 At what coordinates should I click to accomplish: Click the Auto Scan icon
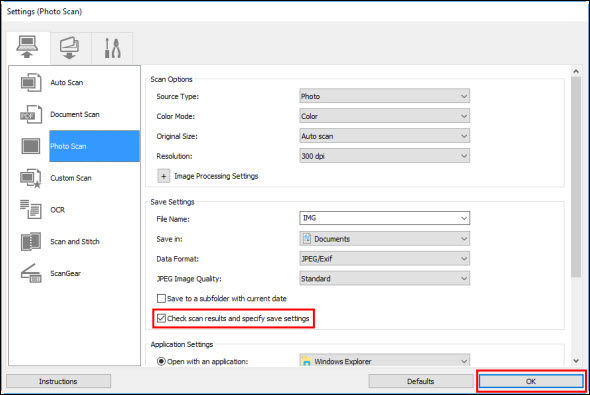[x=31, y=83]
